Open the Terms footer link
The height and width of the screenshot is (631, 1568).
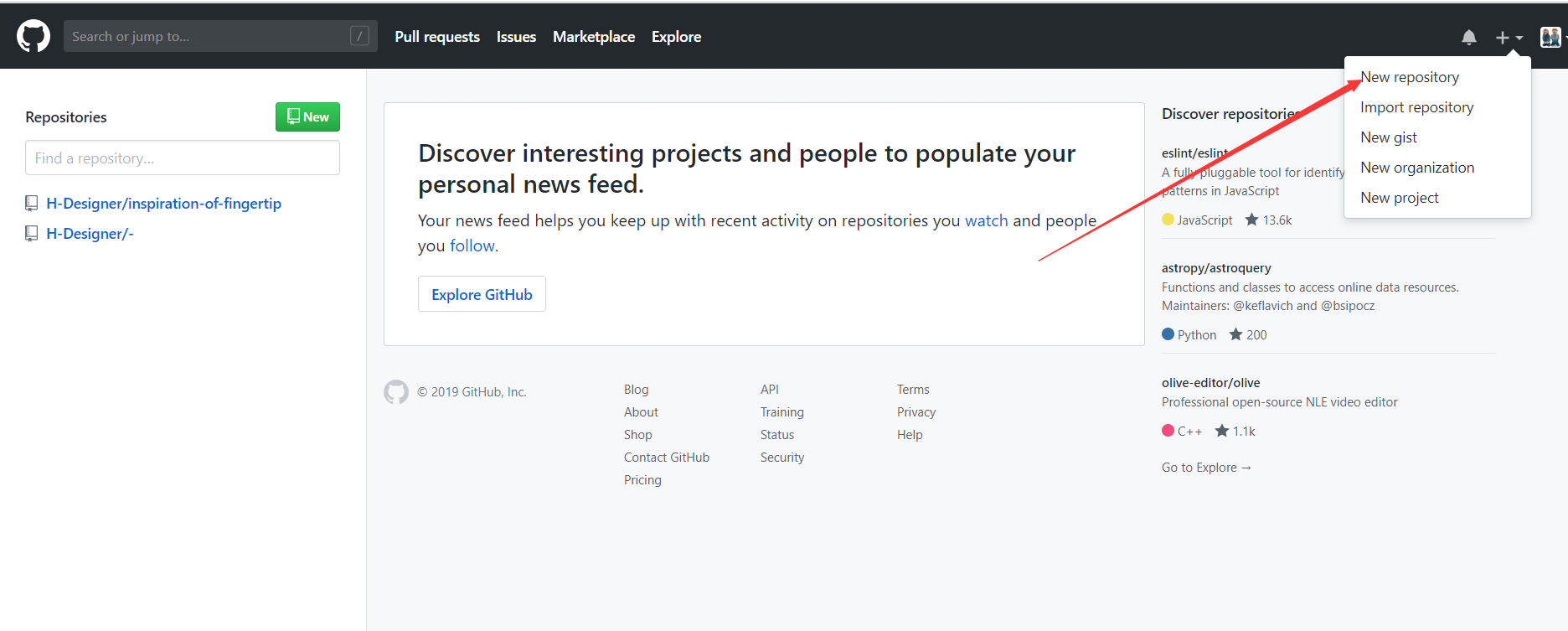913,390
